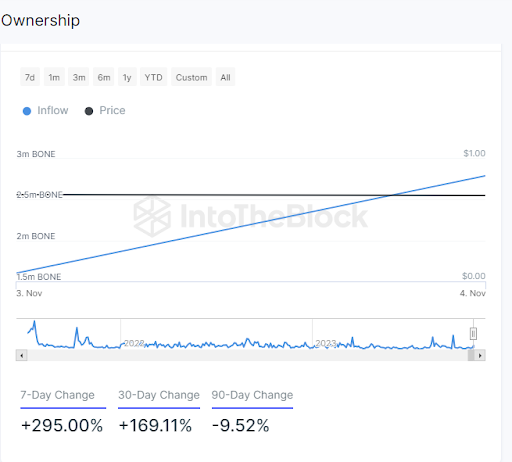The image size is (512, 462).
Task: Click the navigator range handle
Action: coord(473,333)
